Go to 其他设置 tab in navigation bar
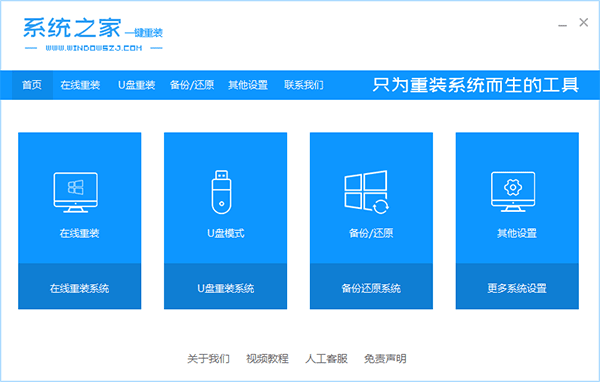 (x=248, y=85)
